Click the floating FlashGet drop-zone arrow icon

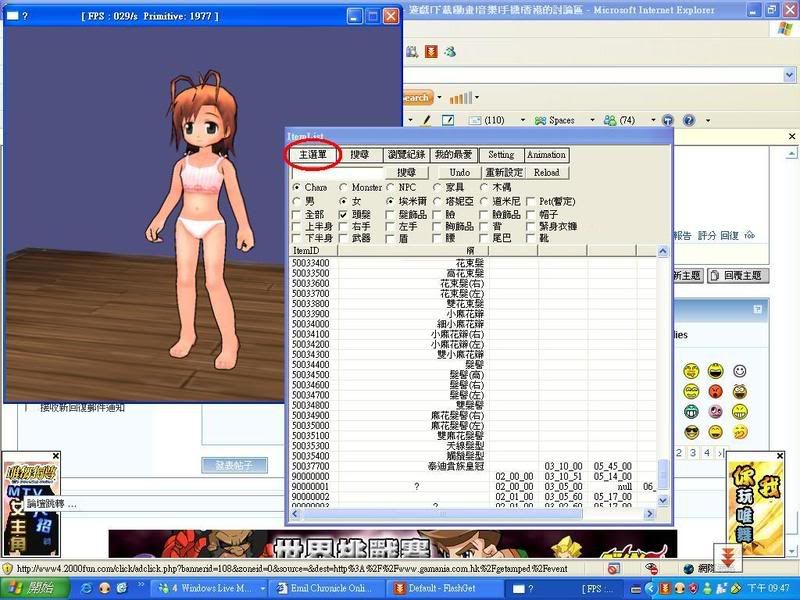click(x=728, y=557)
